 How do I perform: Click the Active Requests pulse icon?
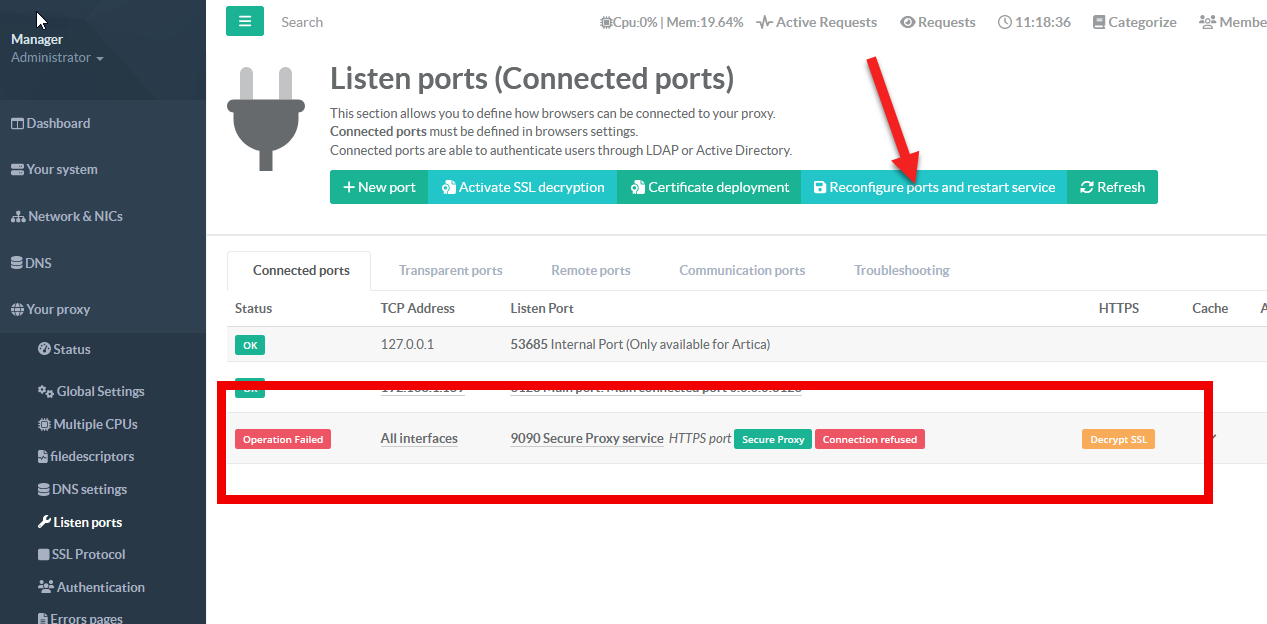point(764,22)
